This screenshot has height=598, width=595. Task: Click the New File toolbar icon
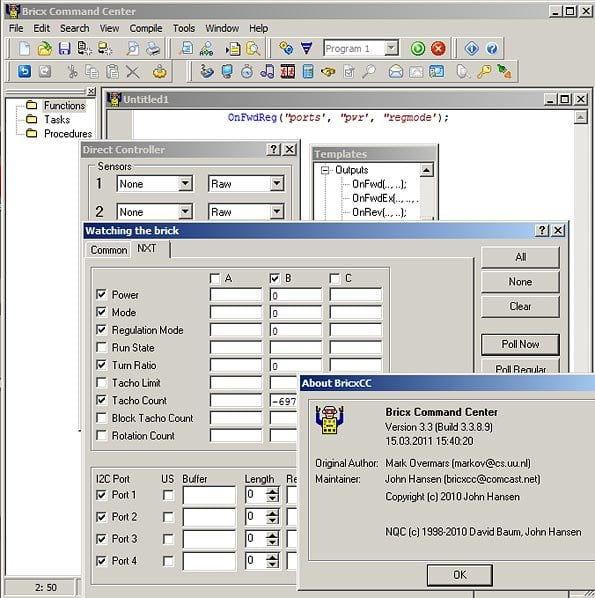pos(24,48)
